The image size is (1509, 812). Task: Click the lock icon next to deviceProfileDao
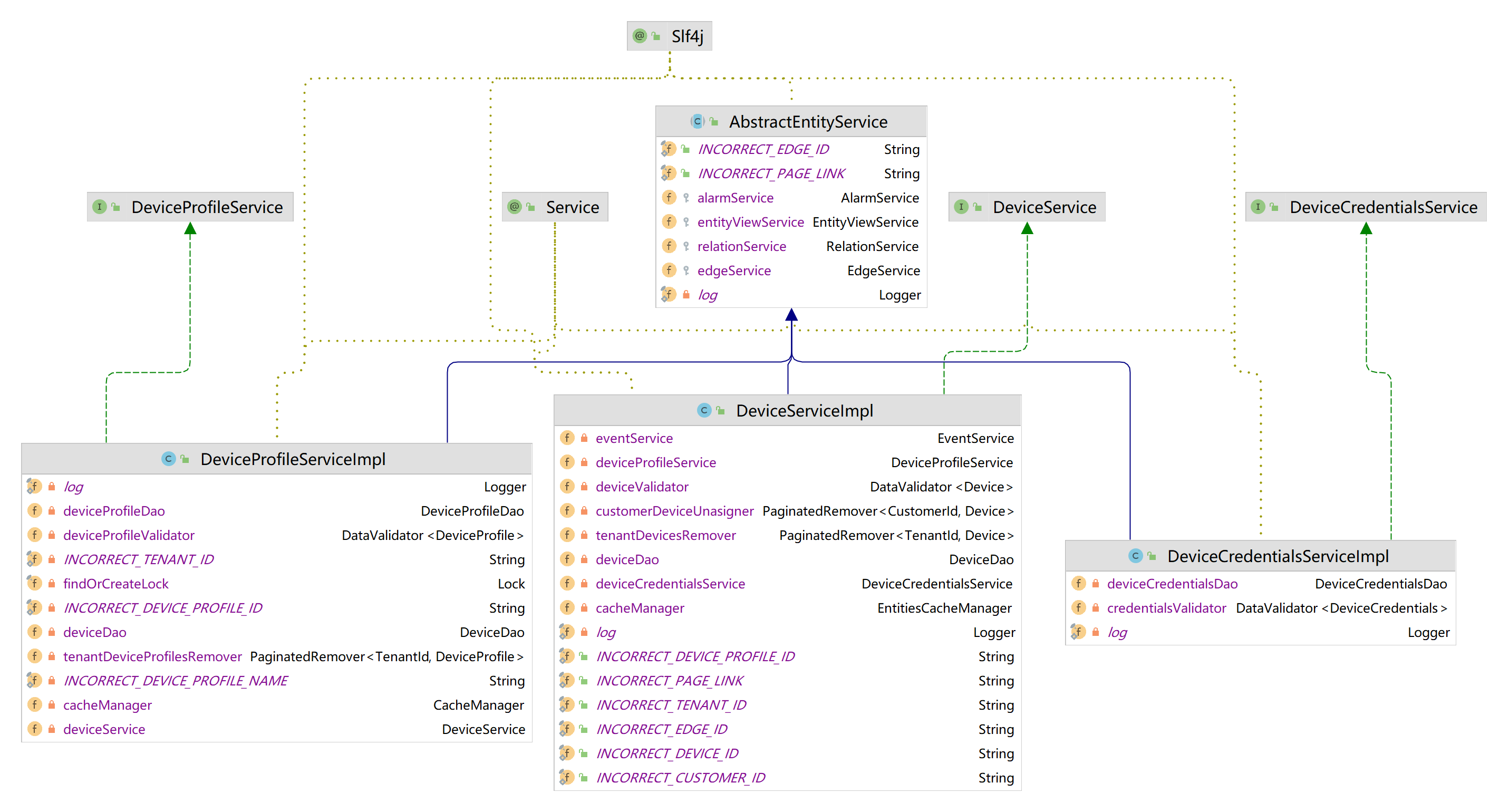[x=52, y=511]
